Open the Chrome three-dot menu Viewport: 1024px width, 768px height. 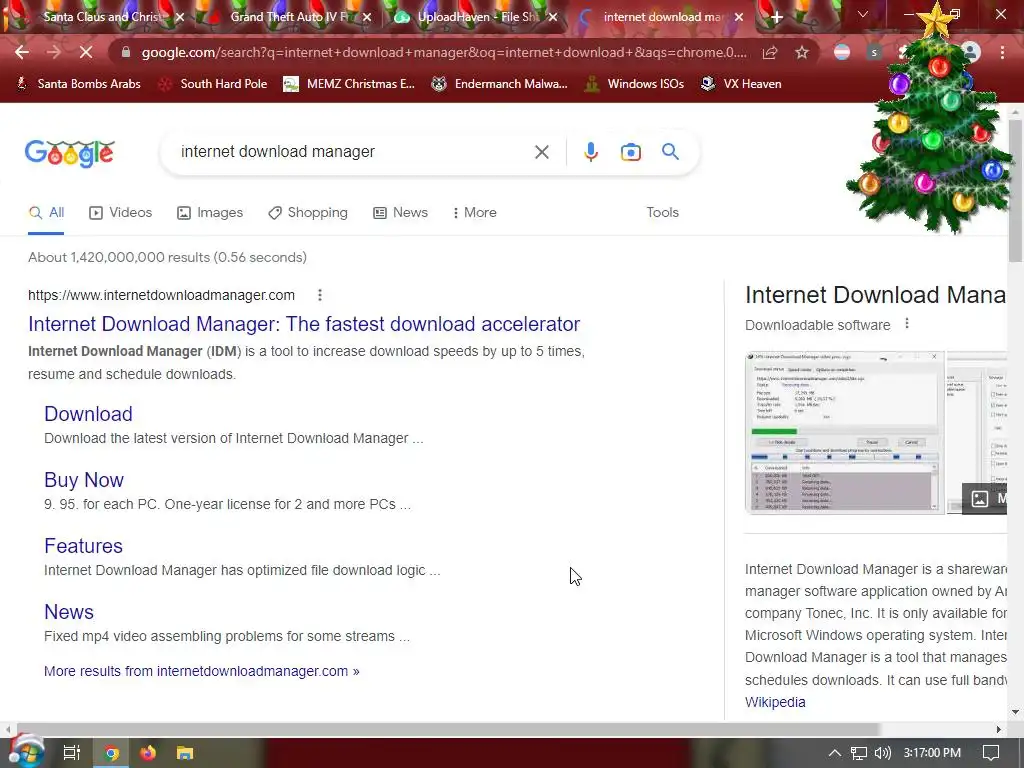pos(1002,52)
